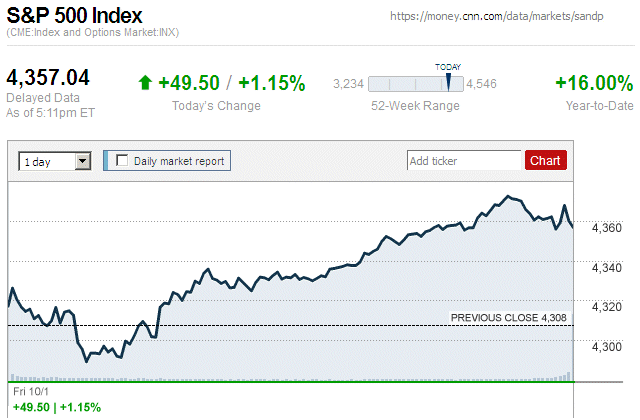Click the PREVIOUS CLOSE 4,308 label
Viewport: 640px width, 420px height.
(x=508, y=317)
